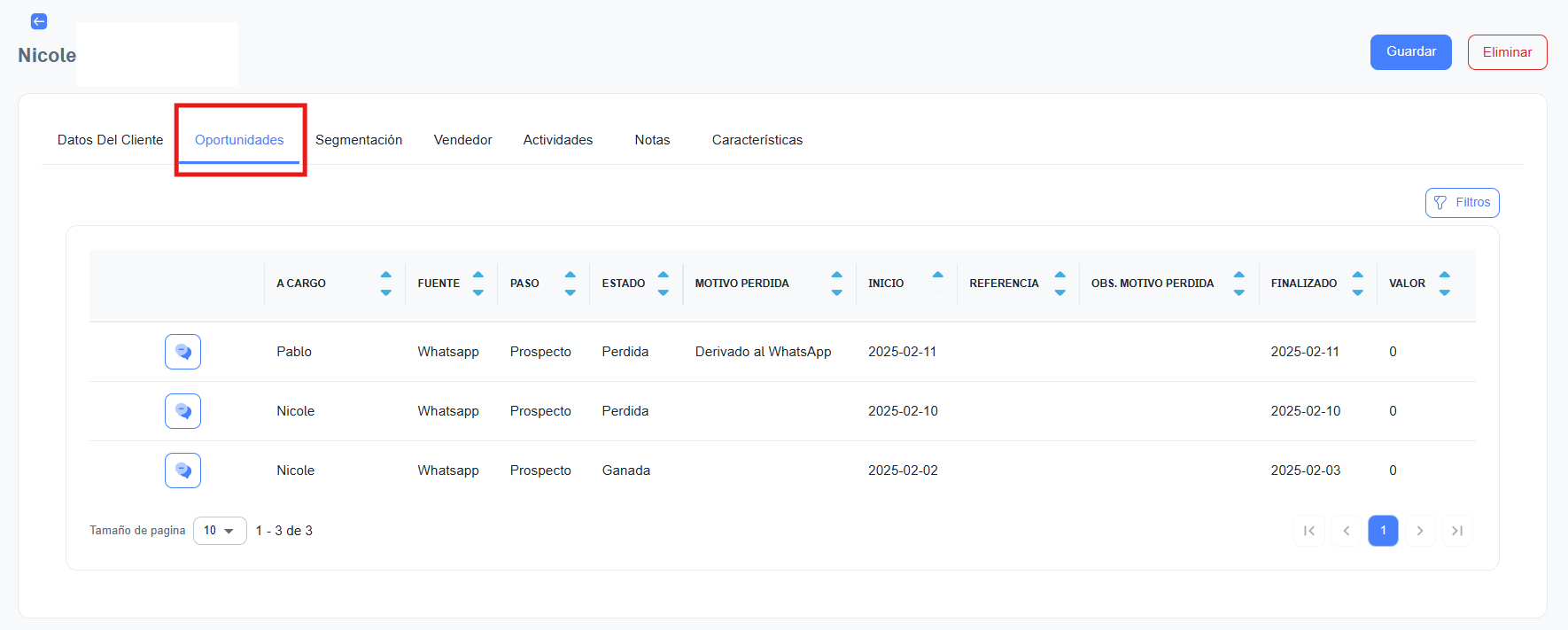Click the blue back arrow icon
The image size is (1568, 630).
point(39,21)
